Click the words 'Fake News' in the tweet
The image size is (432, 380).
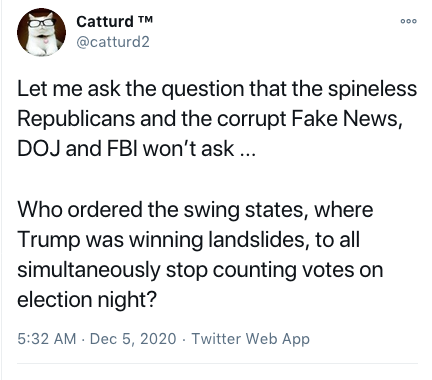pos(345,118)
